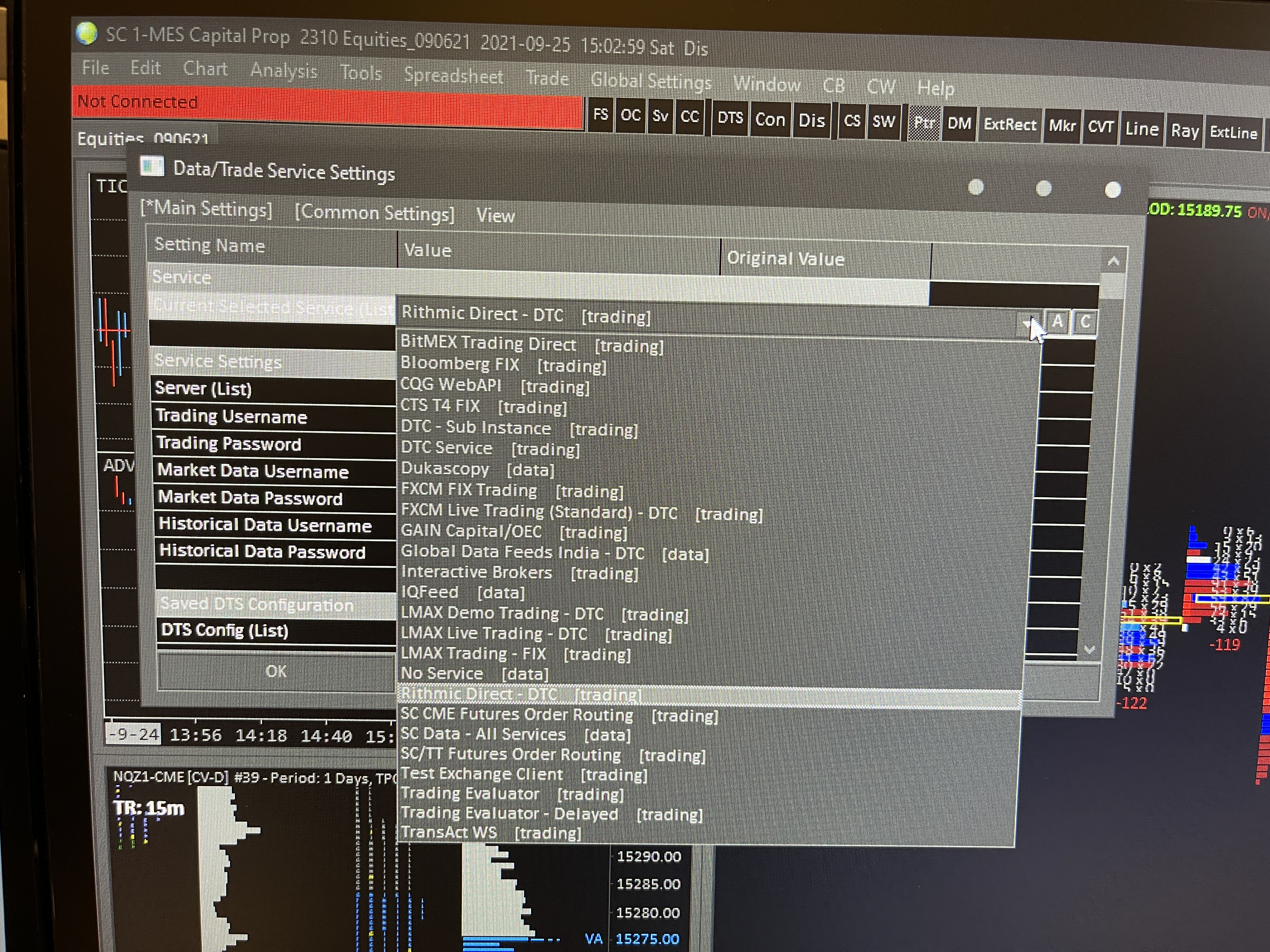
Task: Collapse the Rithmic Direct service dropdown arrow
Action: click(1028, 324)
